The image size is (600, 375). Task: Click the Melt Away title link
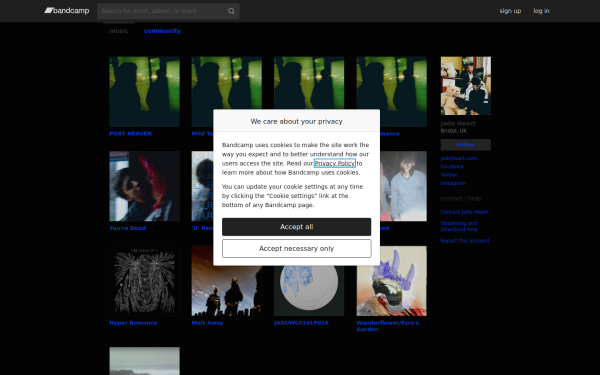click(207, 323)
